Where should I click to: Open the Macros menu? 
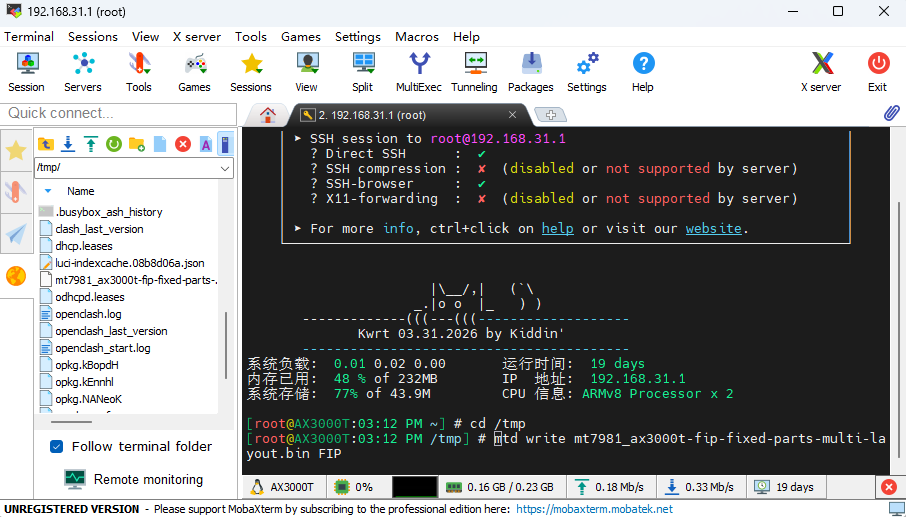coord(417,37)
